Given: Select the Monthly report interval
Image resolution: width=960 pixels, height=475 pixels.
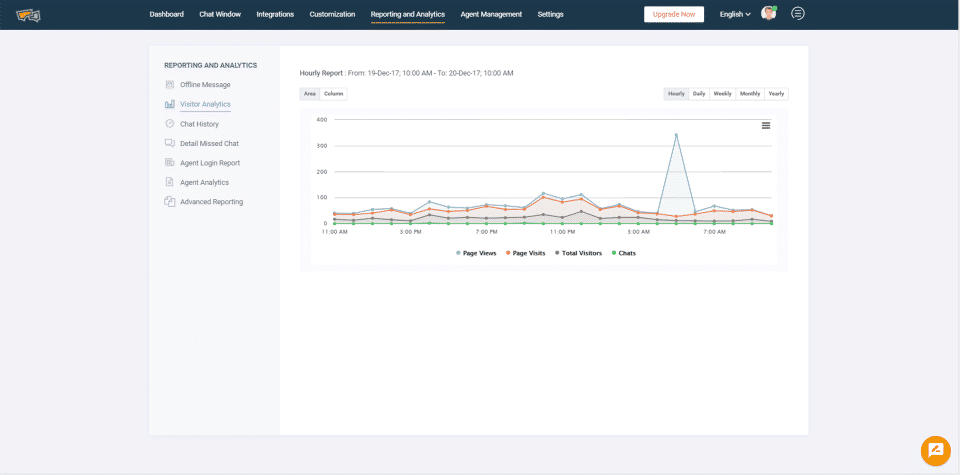Looking at the screenshot, I should click(749, 94).
